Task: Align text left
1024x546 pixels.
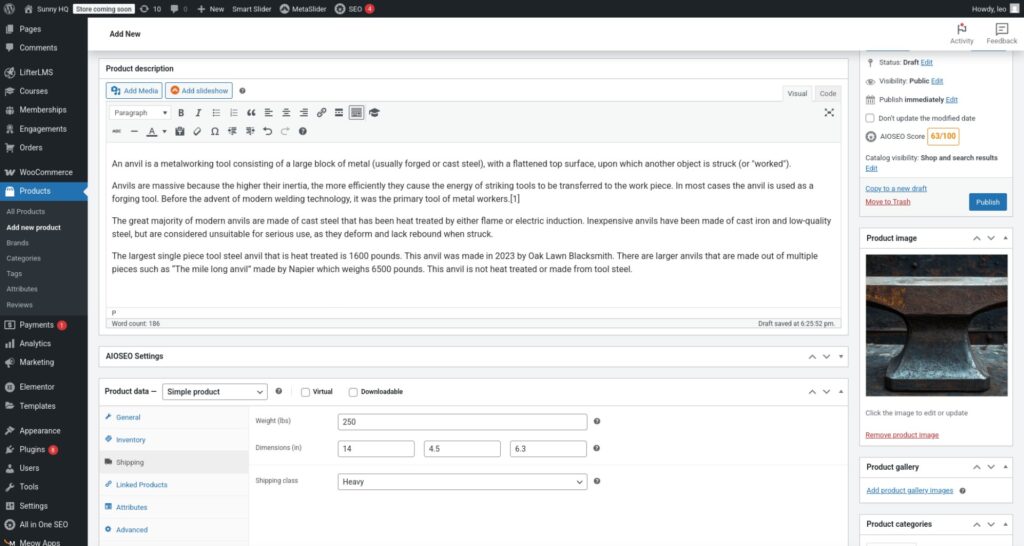Action: tap(268, 113)
